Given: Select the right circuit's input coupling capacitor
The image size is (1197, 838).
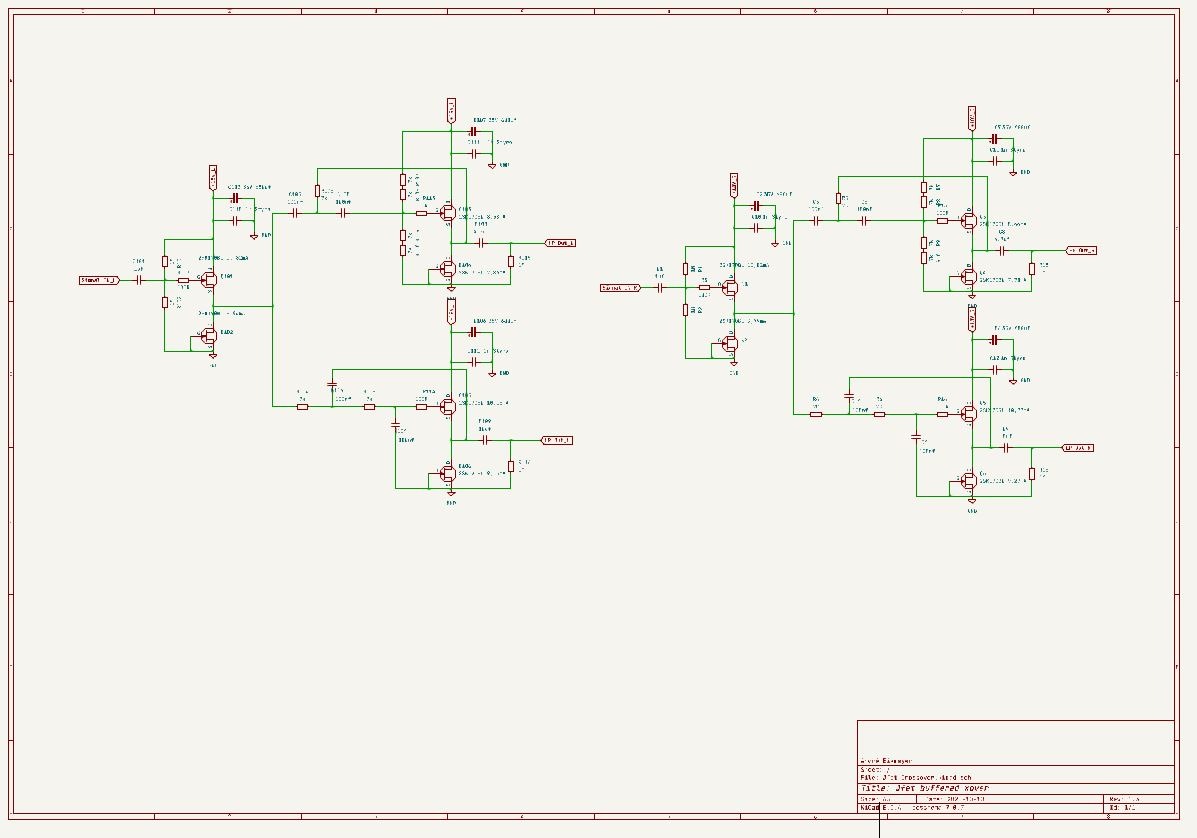Looking at the screenshot, I should (660, 288).
